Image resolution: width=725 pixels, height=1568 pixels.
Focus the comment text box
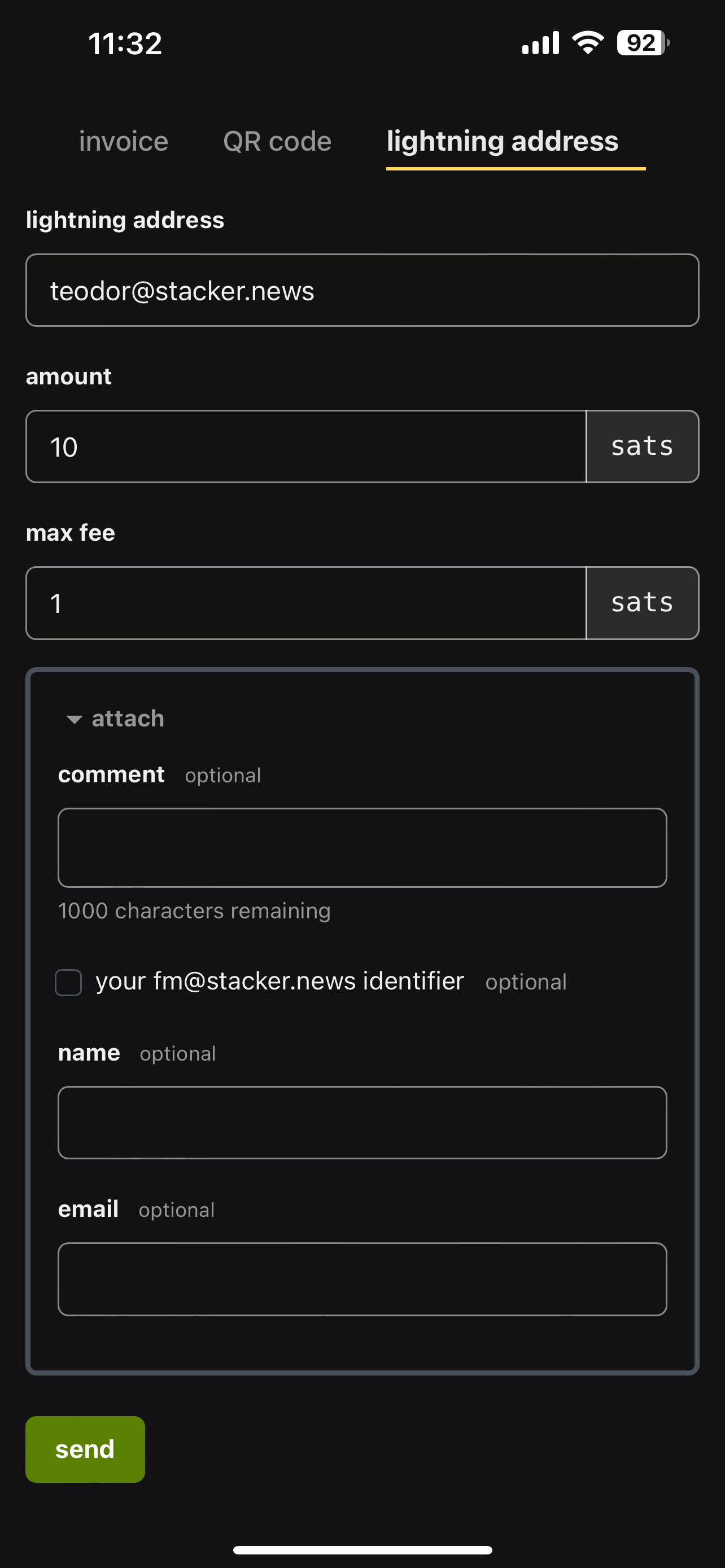click(x=362, y=847)
